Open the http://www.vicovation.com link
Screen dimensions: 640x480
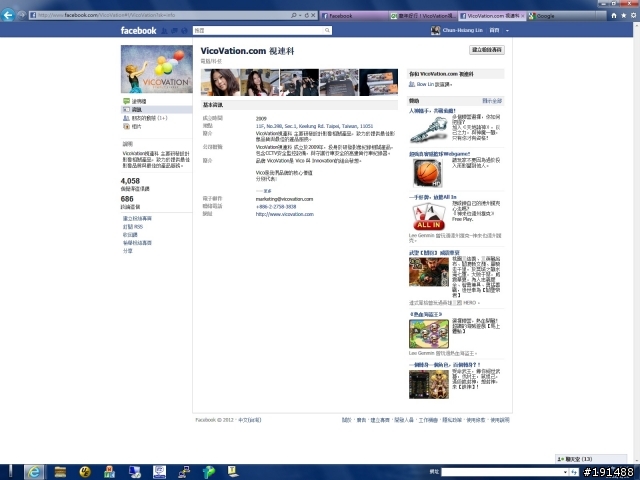(284, 214)
